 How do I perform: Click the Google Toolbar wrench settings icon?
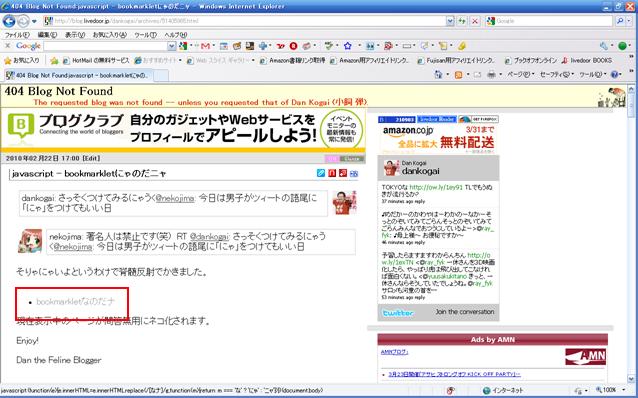click(604, 46)
